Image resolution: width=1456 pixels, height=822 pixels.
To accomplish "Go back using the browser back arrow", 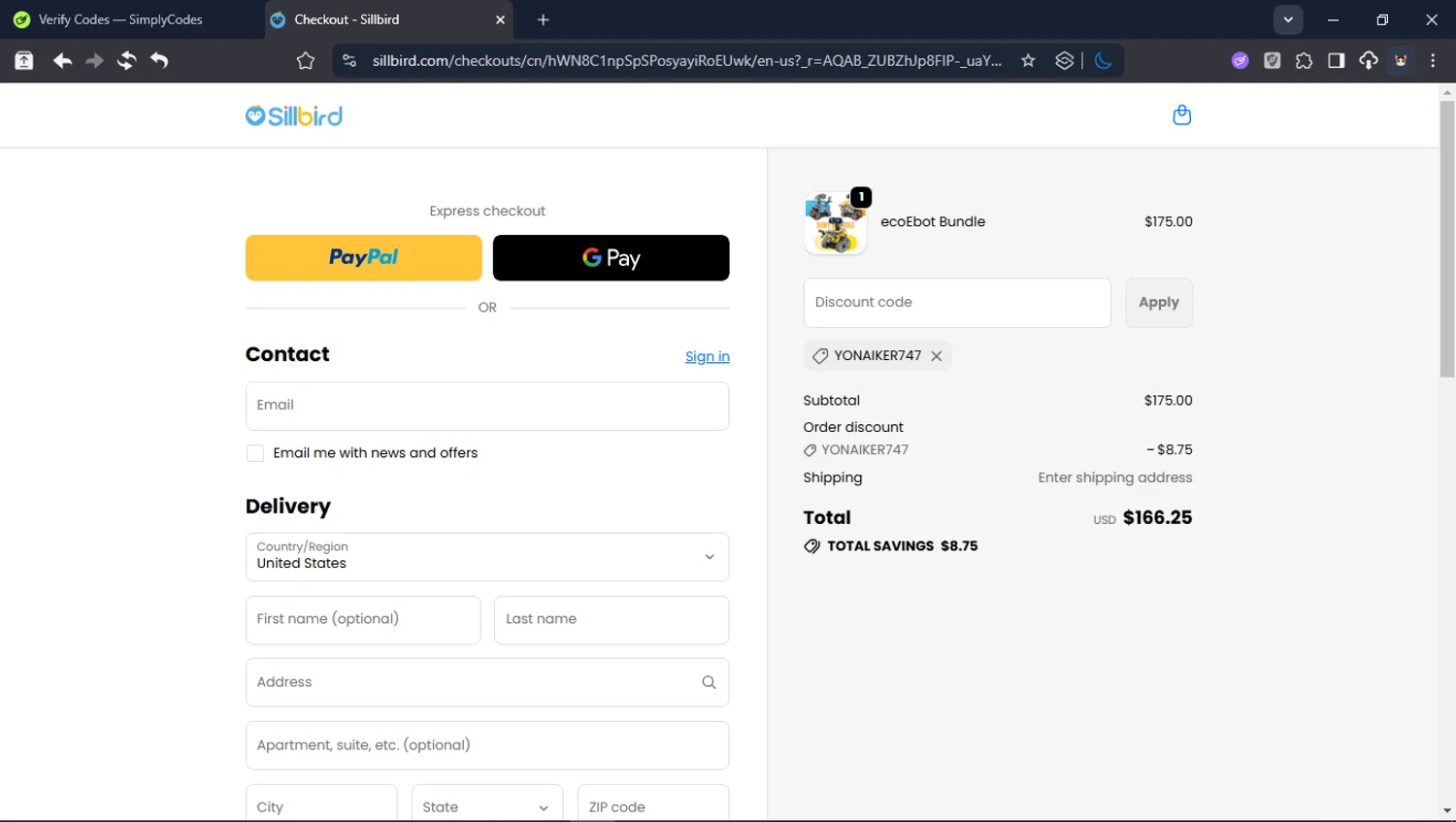I will pos(62,60).
